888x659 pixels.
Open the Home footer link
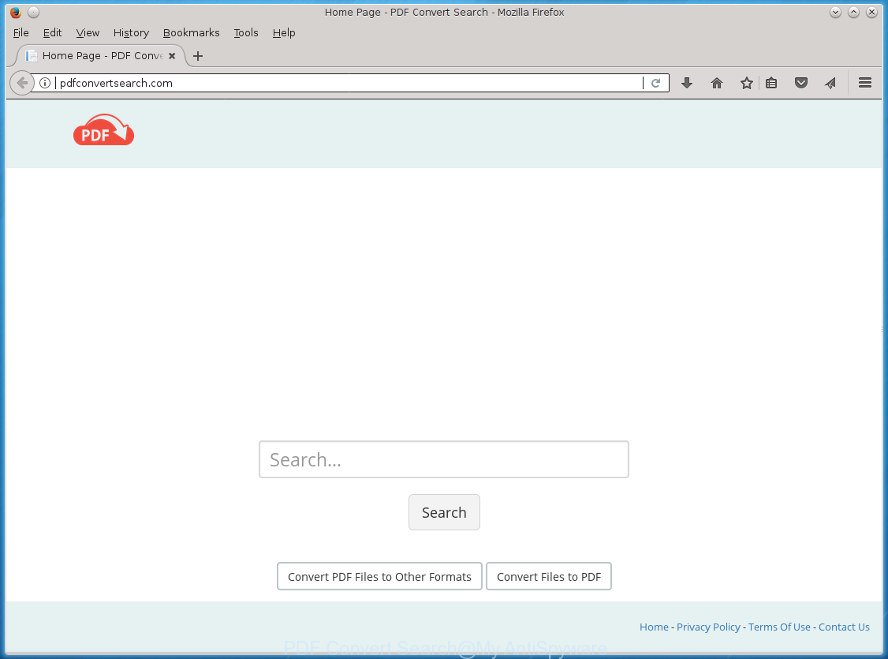click(x=654, y=627)
